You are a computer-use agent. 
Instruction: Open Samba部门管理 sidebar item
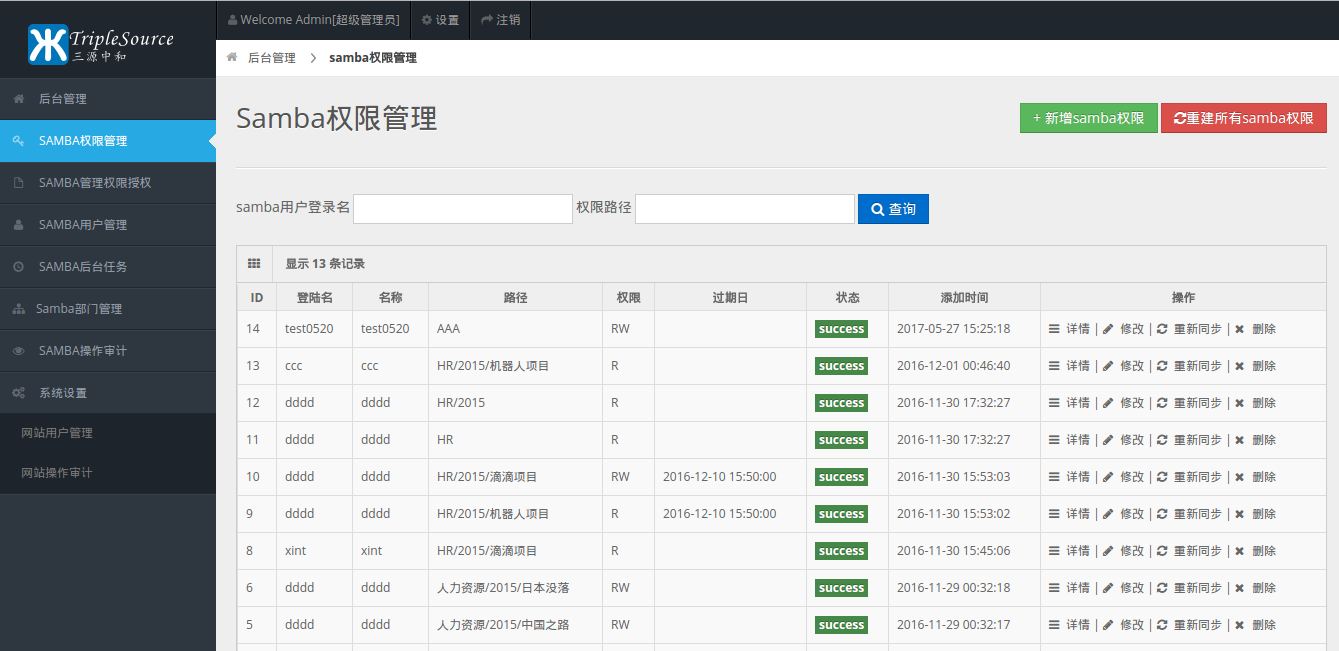pos(108,309)
